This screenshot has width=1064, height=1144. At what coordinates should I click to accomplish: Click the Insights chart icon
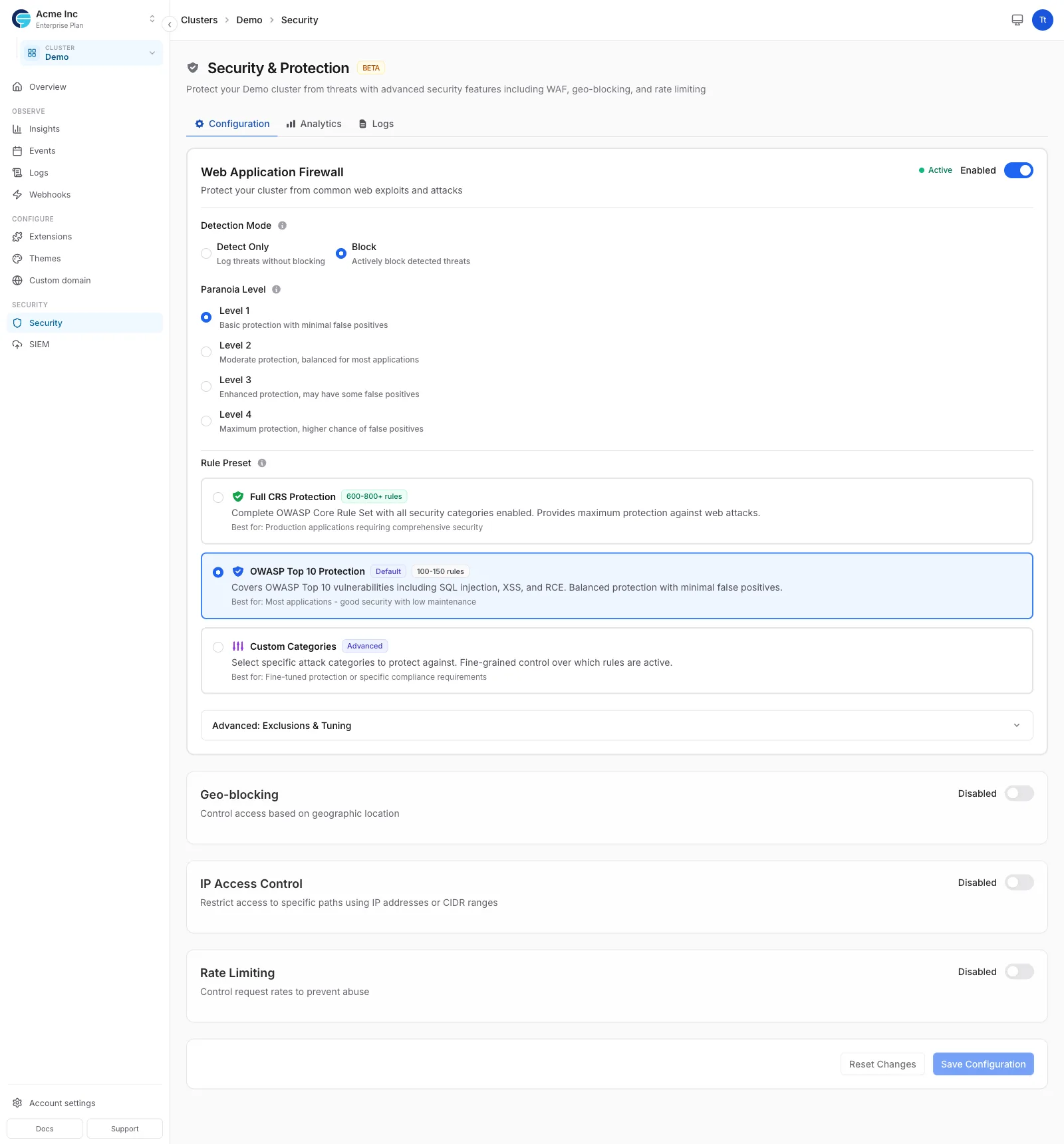[17, 129]
